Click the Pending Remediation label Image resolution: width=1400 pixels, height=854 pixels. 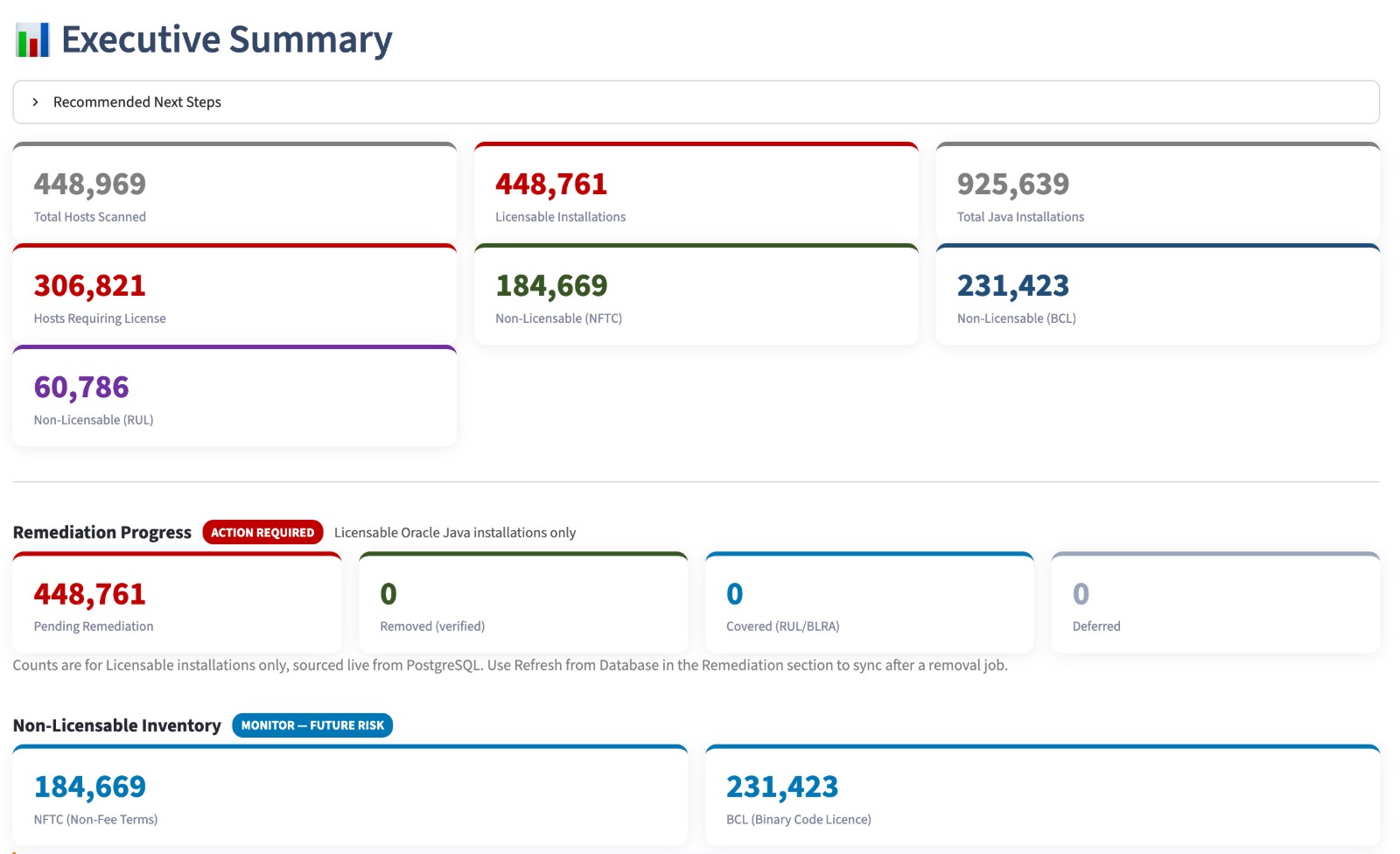(x=94, y=626)
